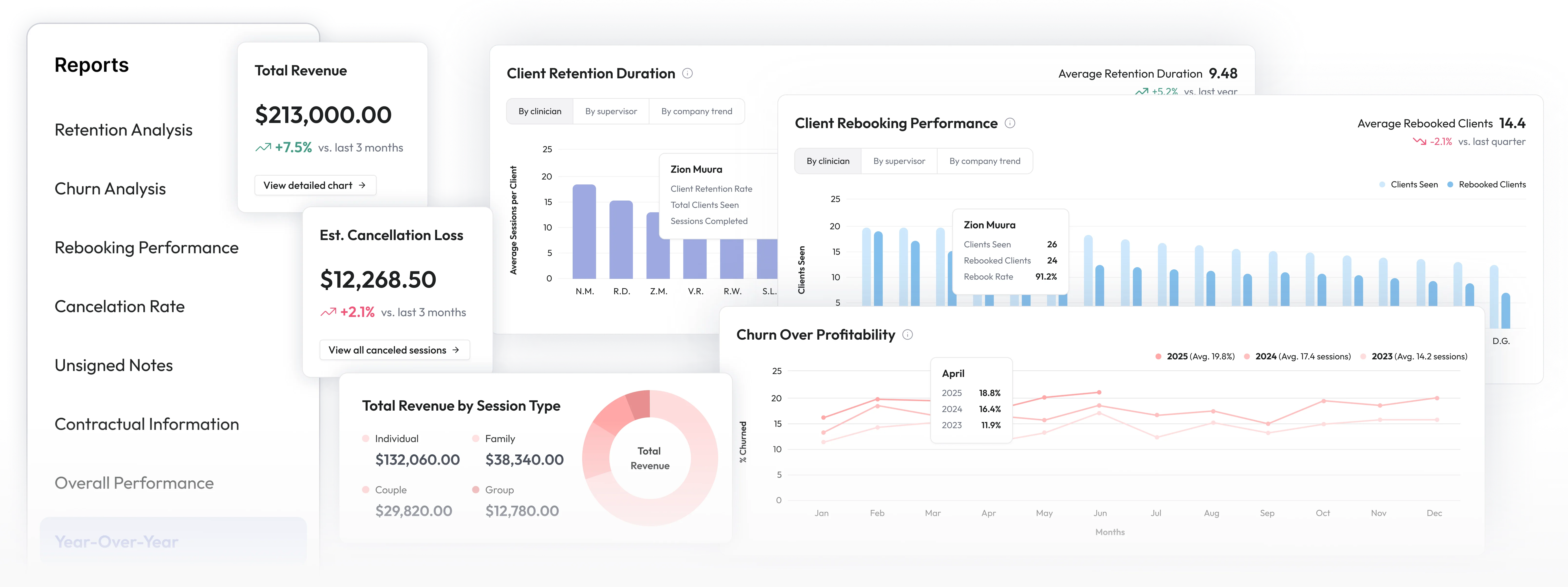This screenshot has width=1568, height=587.
Task: Click N.M. bar in retention chart
Action: [x=584, y=231]
